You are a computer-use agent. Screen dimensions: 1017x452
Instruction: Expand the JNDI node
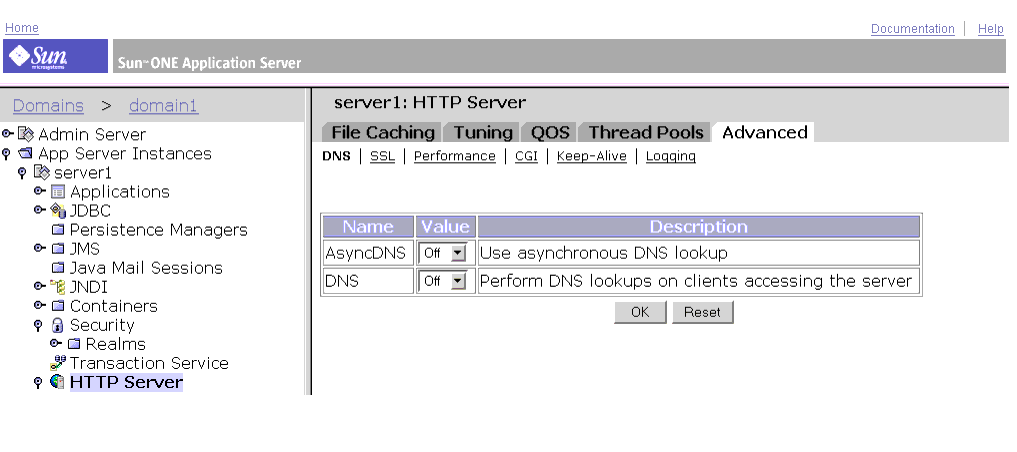tap(40, 286)
